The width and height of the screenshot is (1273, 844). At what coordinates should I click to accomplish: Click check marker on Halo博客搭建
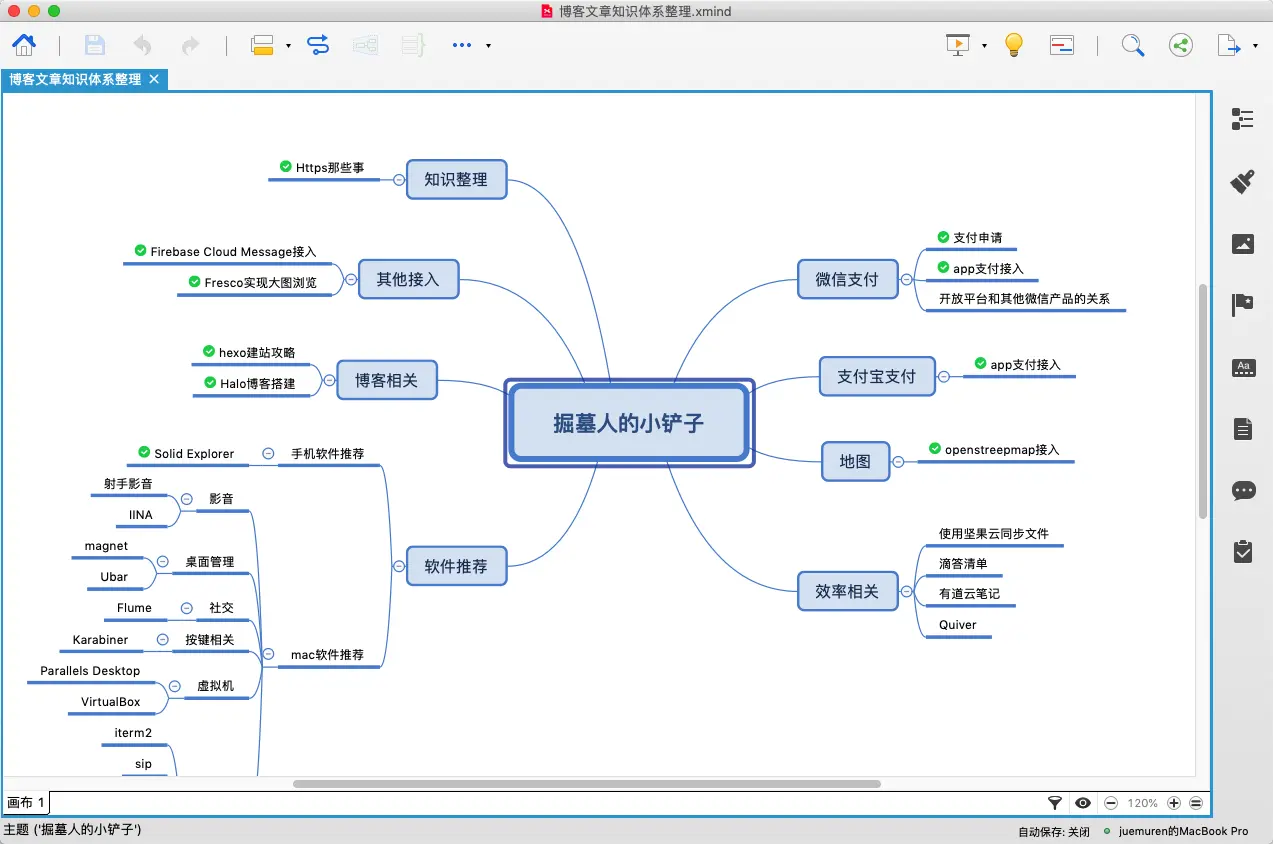pyautogui.click(x=210, y=382)
